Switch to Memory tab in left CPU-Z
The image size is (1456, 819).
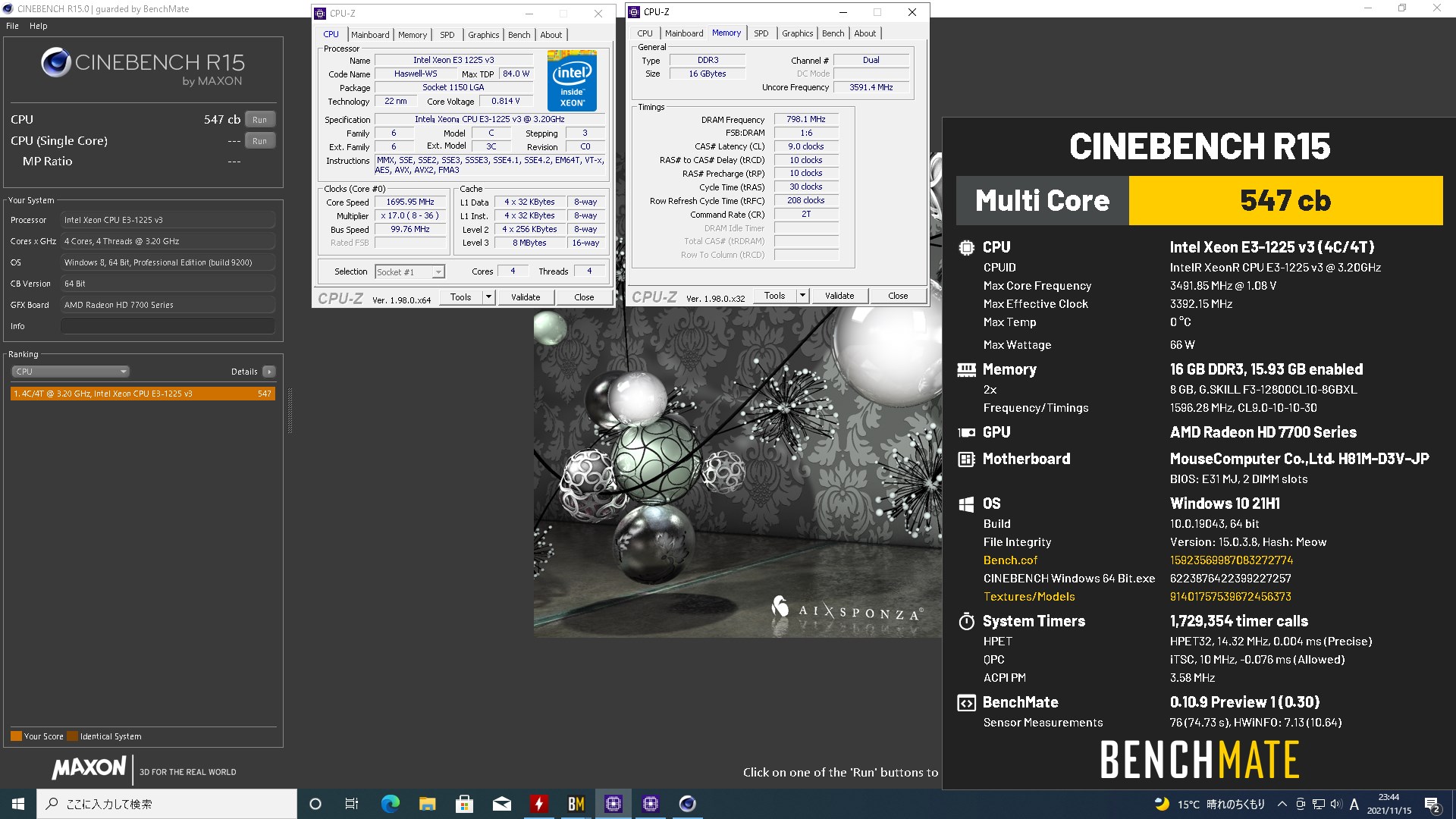413,35
